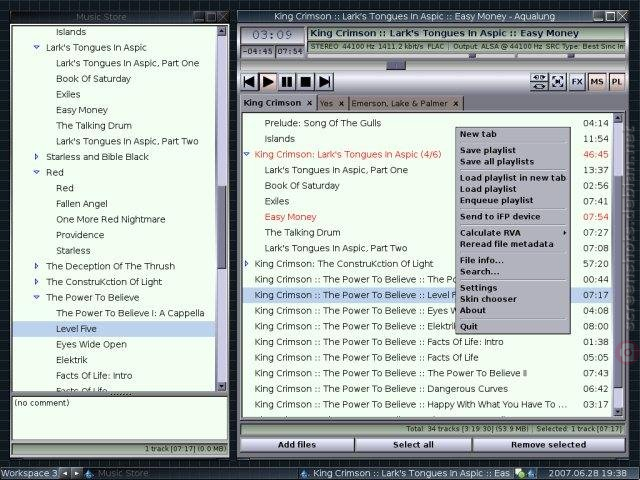Choose Quit in the context menu
Viewport: 640px width, 480px height.
tap(469, 327)
